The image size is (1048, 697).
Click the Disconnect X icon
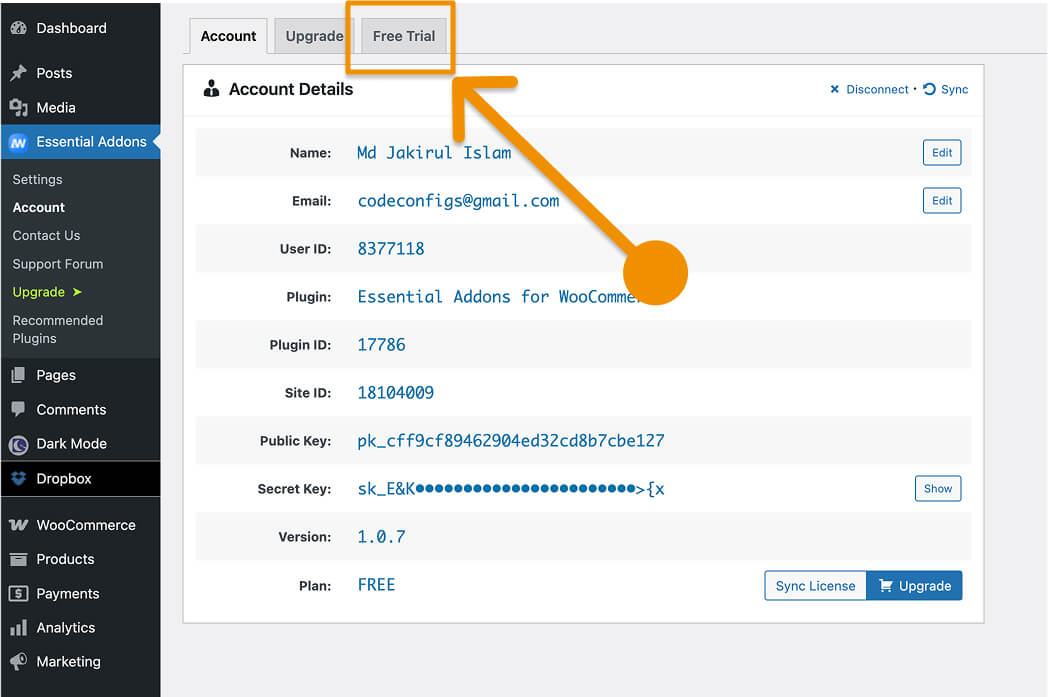834,89
